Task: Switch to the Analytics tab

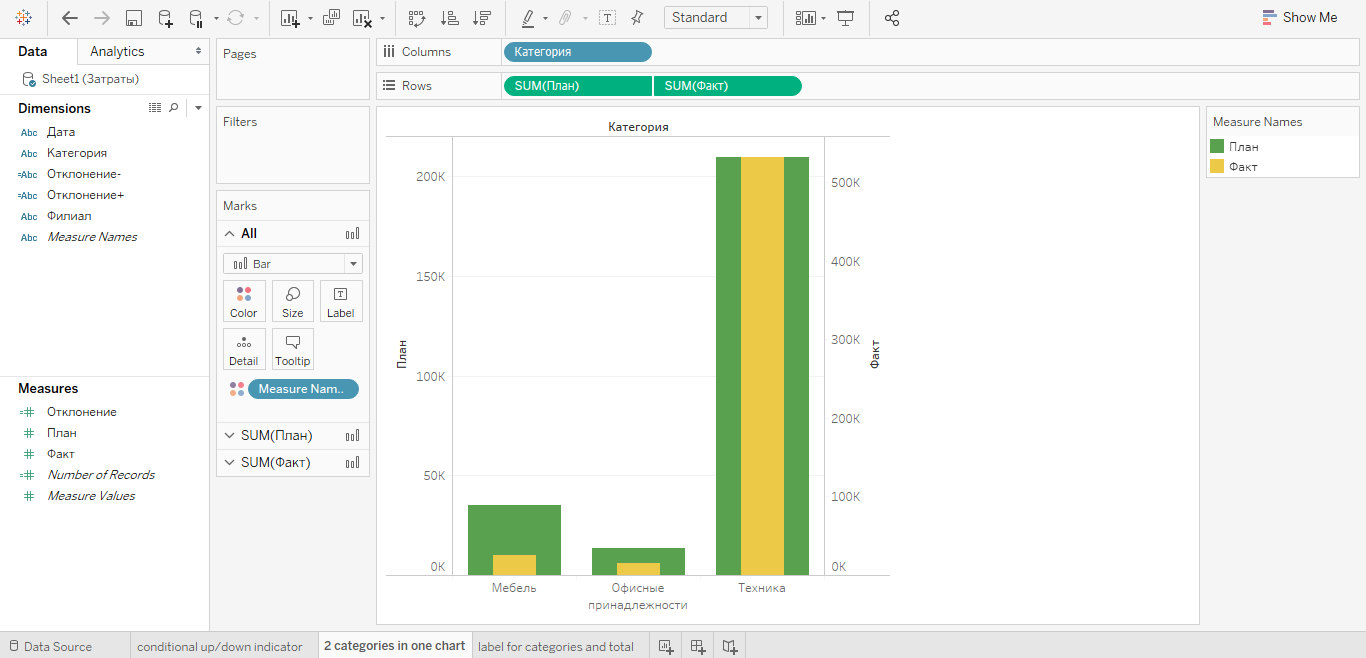Action: point(117,51)
